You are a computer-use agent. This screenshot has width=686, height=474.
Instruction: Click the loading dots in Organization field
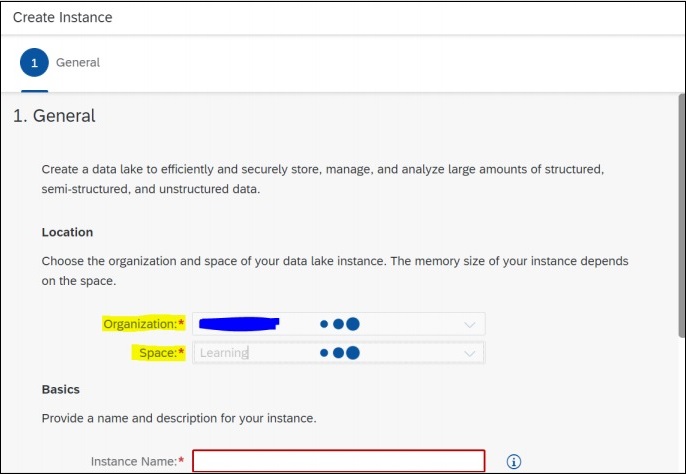340,324
